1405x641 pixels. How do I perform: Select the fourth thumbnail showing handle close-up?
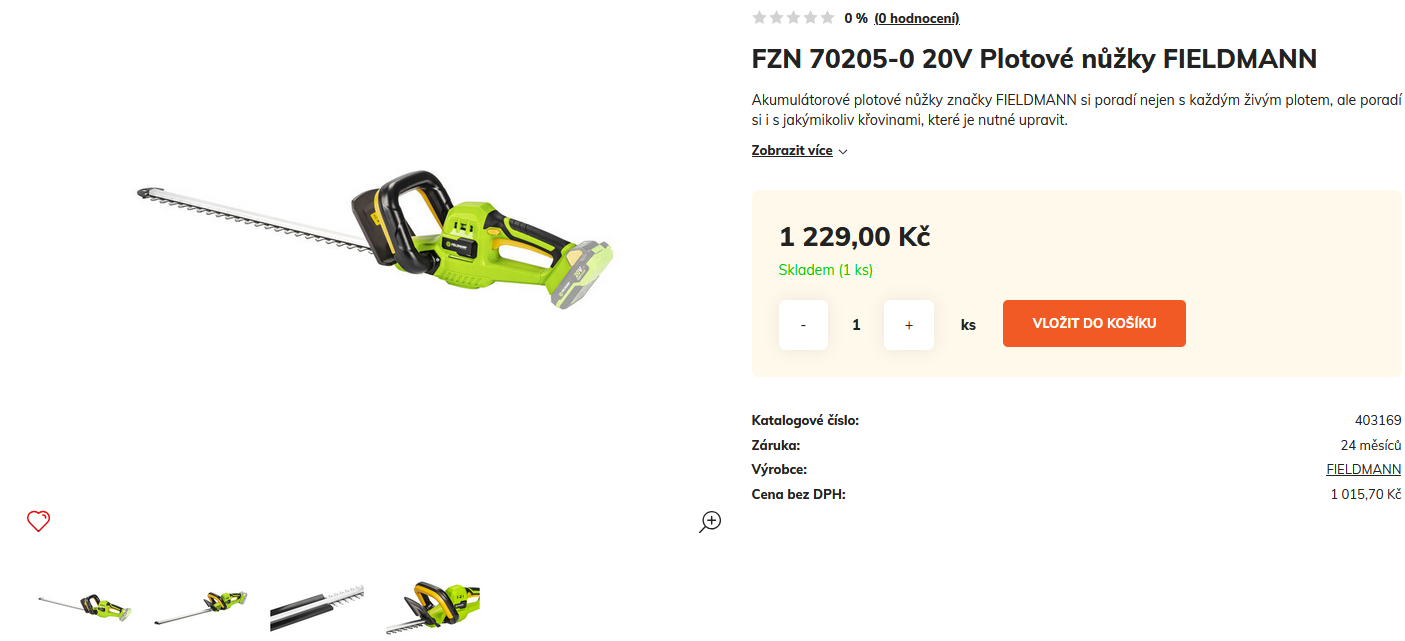[433, 608]
